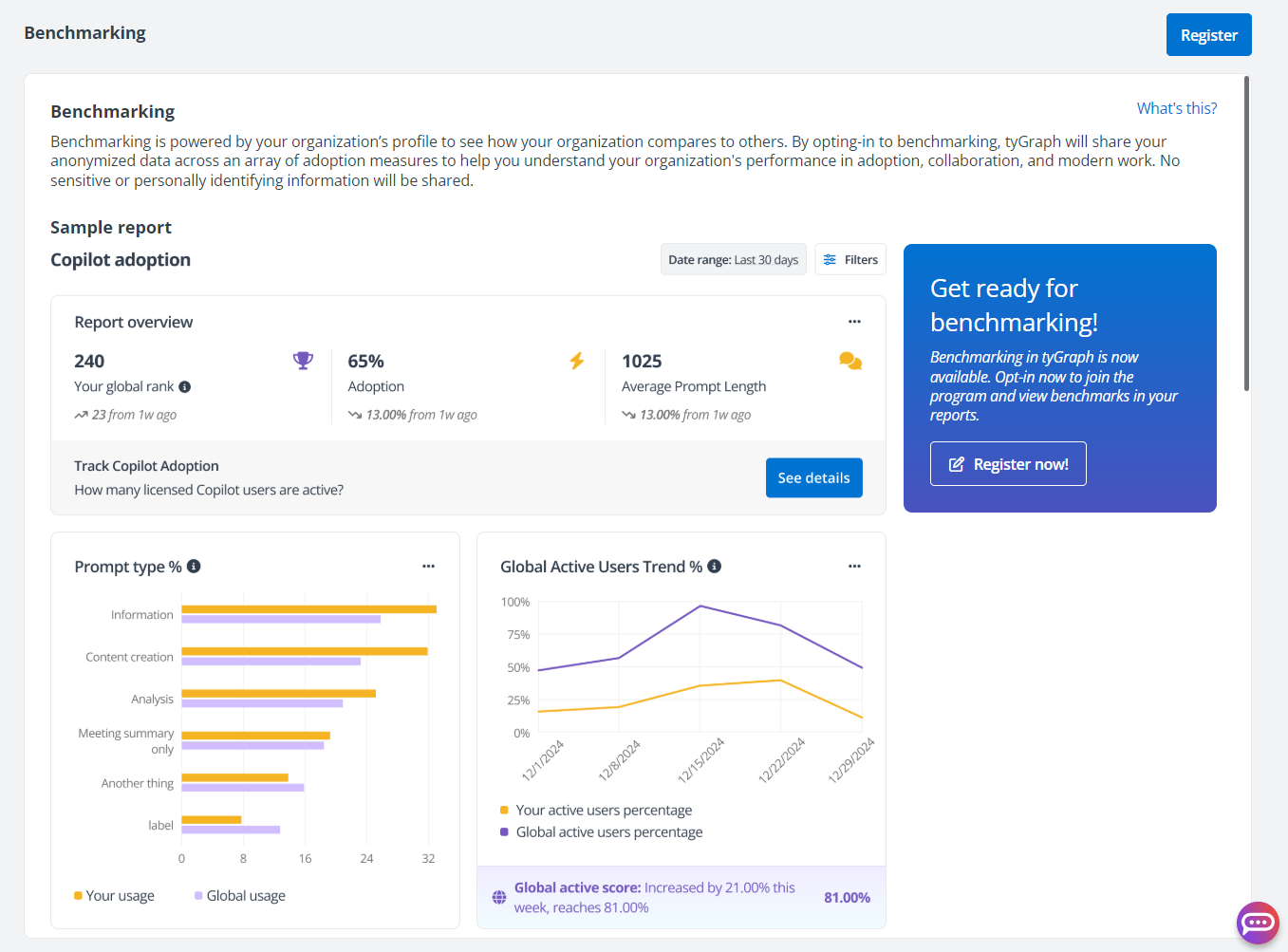Click the Register button in the header

click(x=1208, y=34)
